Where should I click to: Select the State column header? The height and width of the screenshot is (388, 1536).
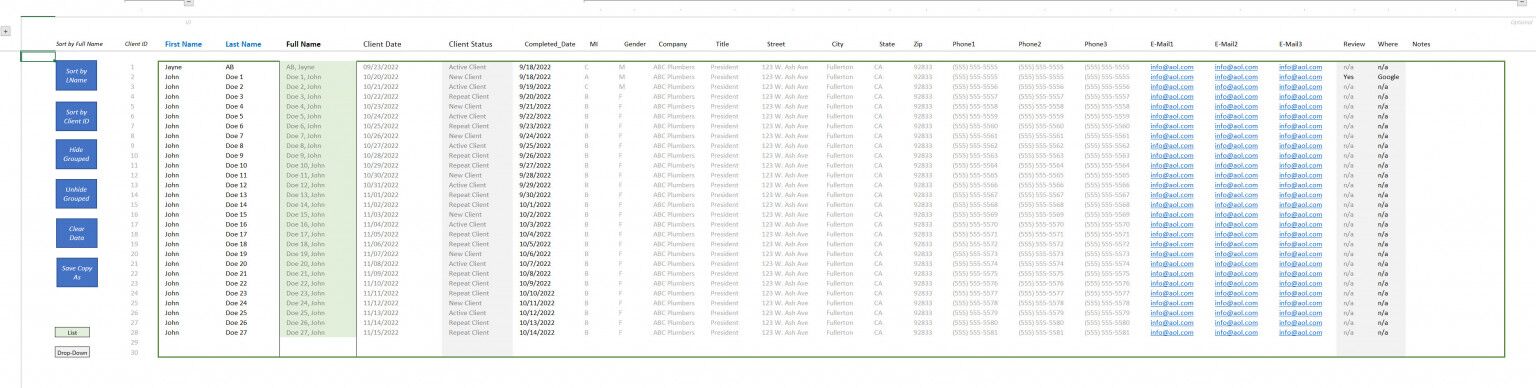pyautogui.click(x=887, y=44)
